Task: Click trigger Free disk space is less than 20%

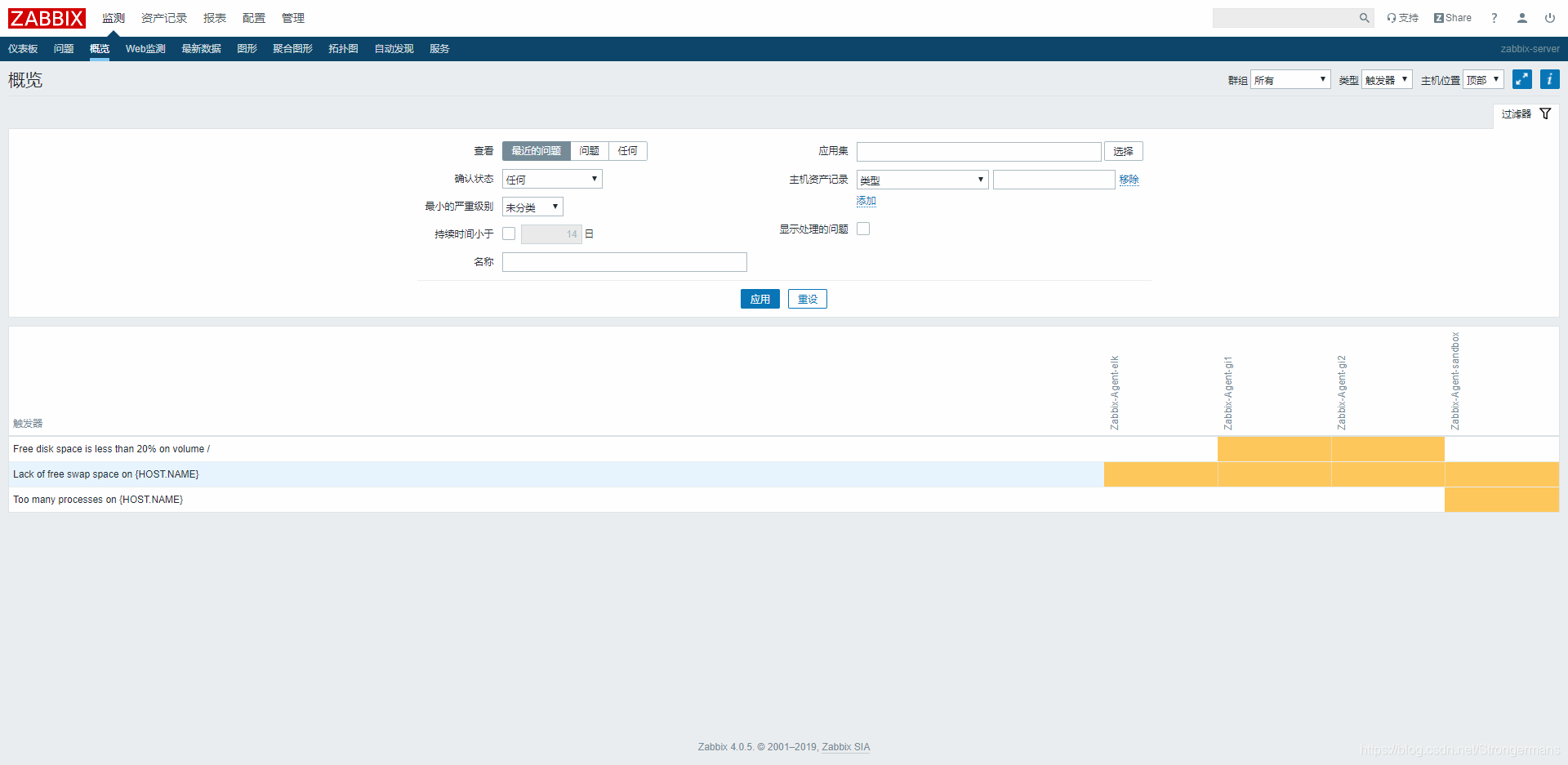Action: [x=111, y=449]
